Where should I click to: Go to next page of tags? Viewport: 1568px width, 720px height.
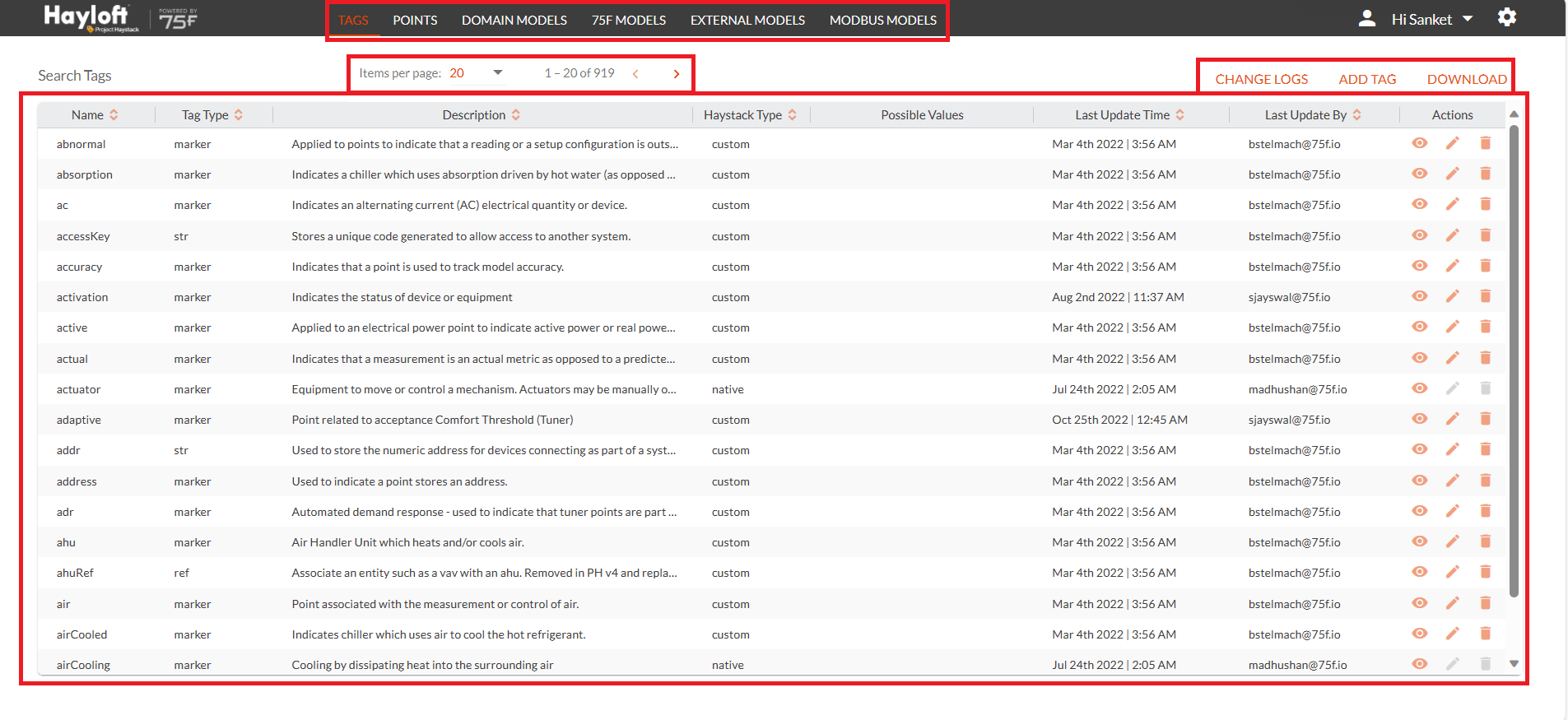coord(677,74)
